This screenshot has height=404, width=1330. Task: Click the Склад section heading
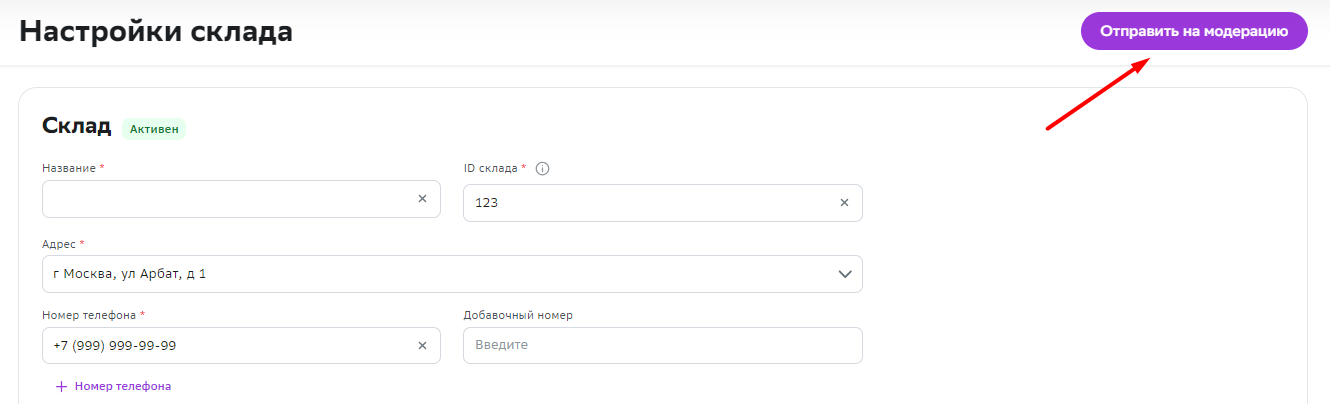pyautogui.click(x=76, y=126)
